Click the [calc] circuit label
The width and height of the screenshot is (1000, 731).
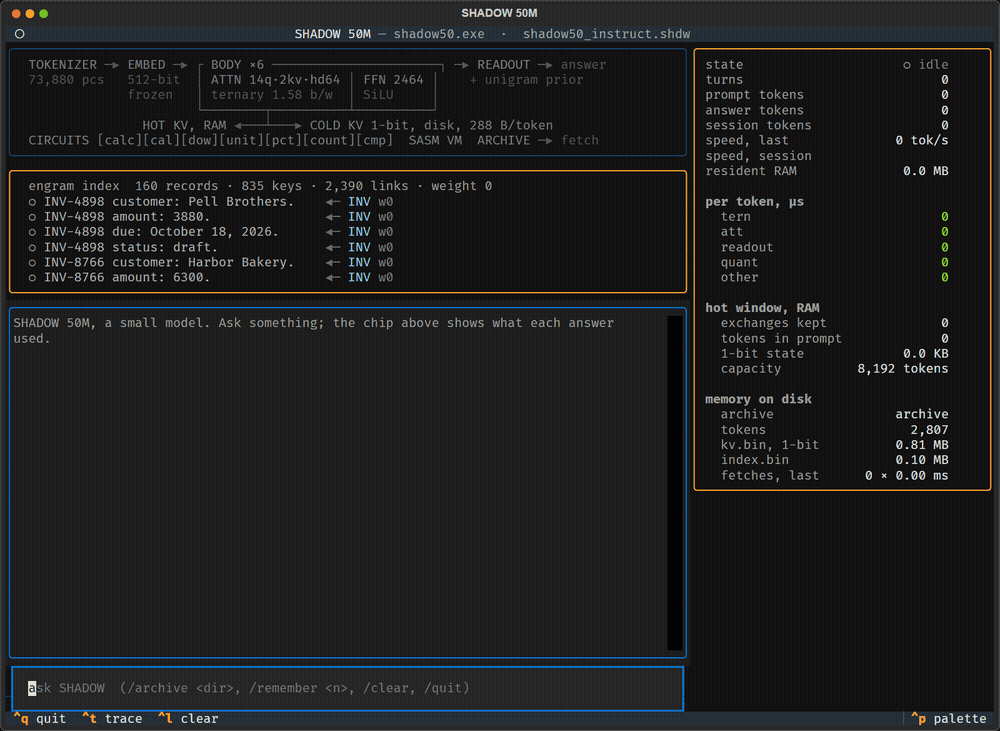pos(119,140)
